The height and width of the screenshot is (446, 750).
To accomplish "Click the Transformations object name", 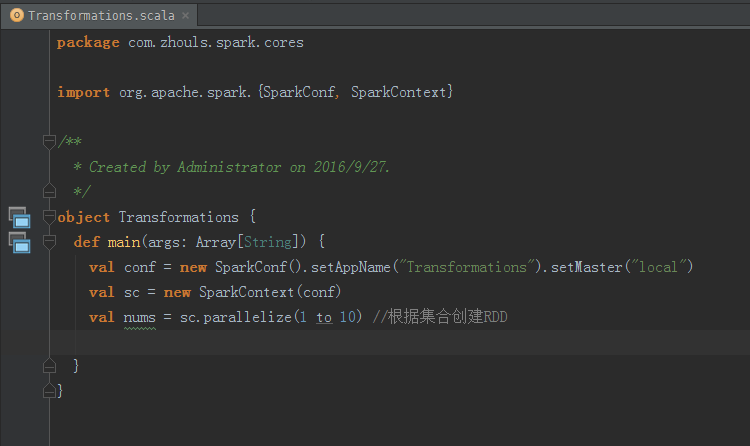I will click(x=178, y=217).
